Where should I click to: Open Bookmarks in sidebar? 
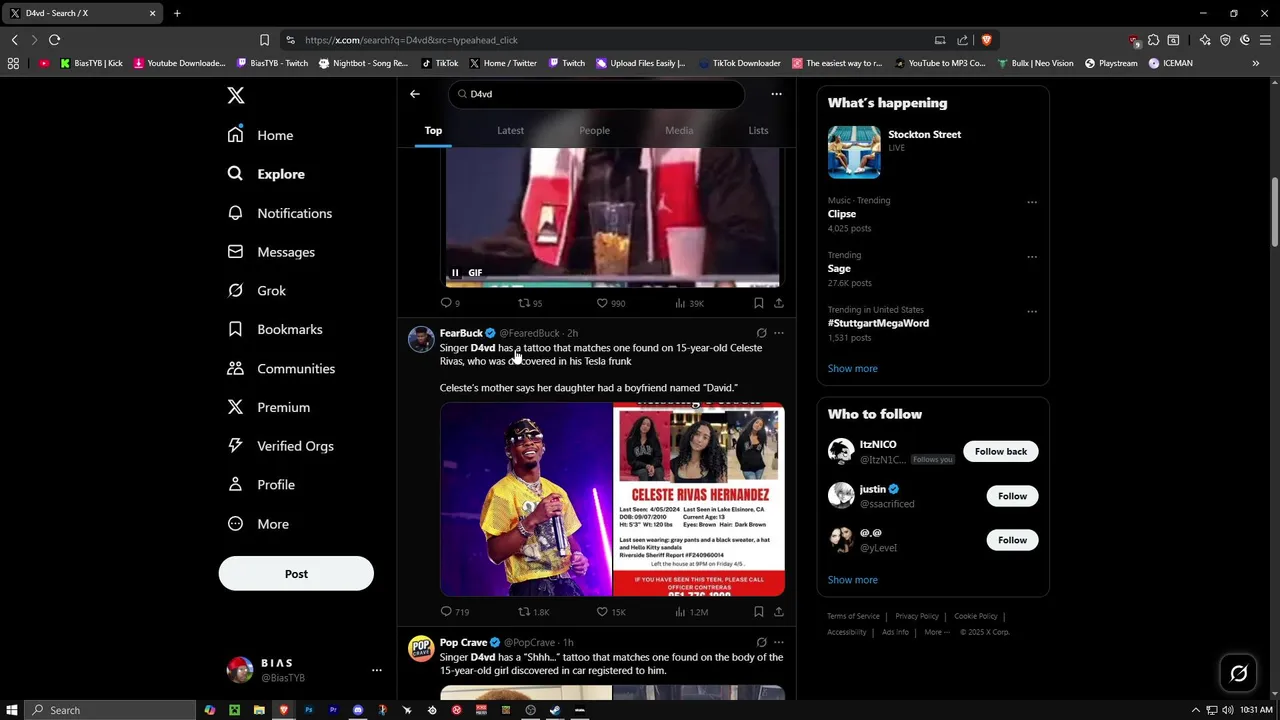[275, 329]
